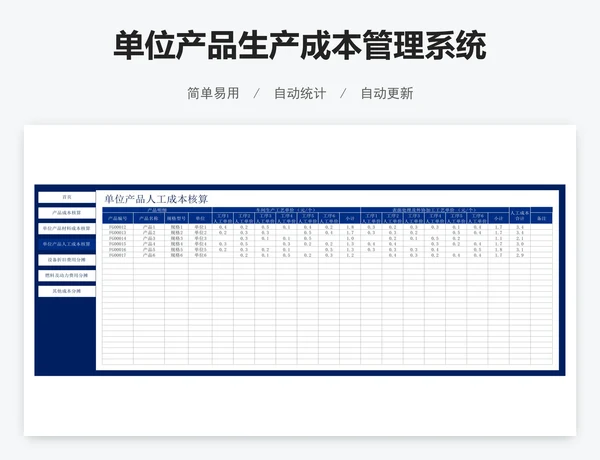Click the 工序6 header under 表面处理及外协加工
The image size is (600, 460).
477,219
